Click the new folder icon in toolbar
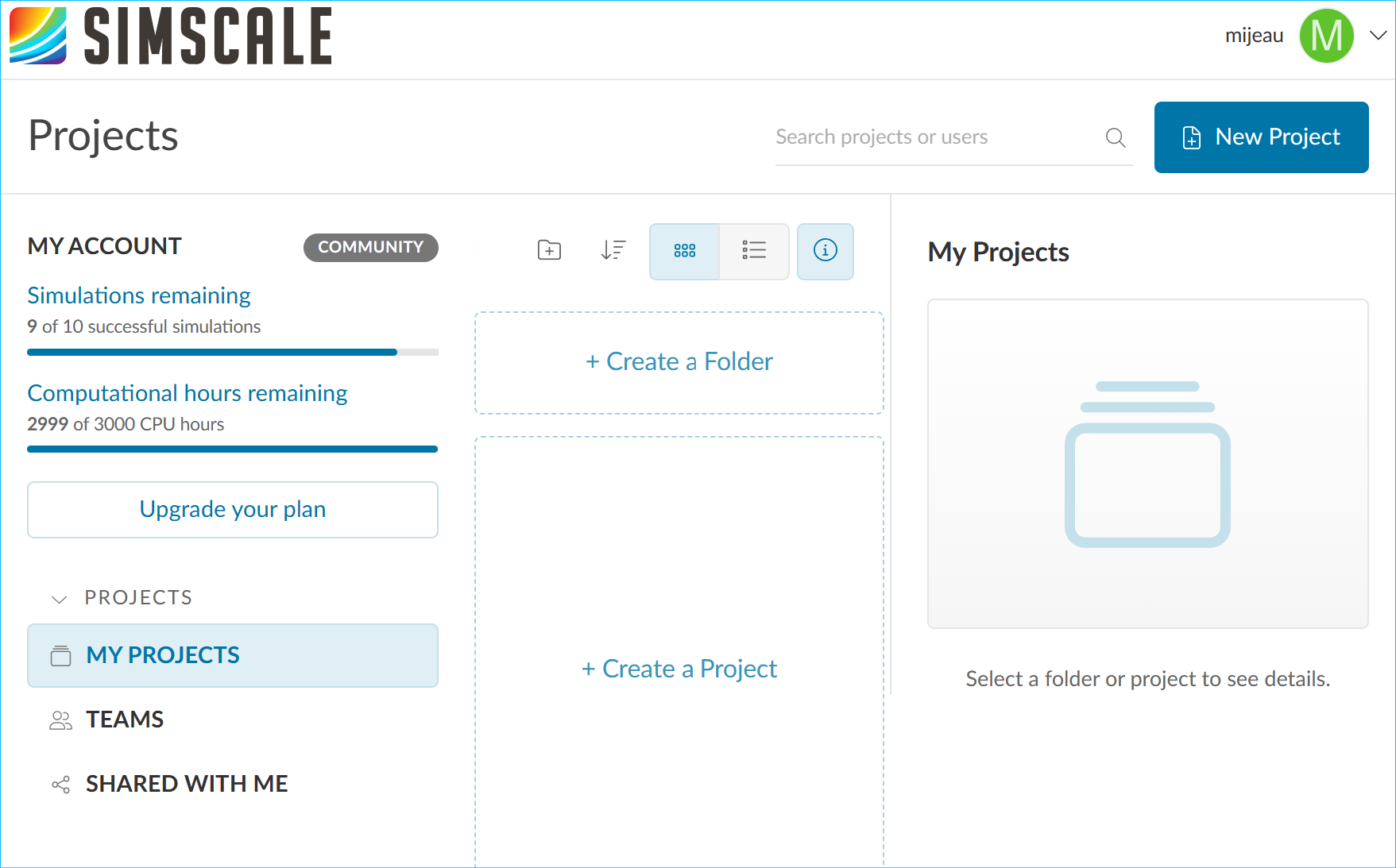Viewport: 1396px width, 868px height. [x=549, y=251]
